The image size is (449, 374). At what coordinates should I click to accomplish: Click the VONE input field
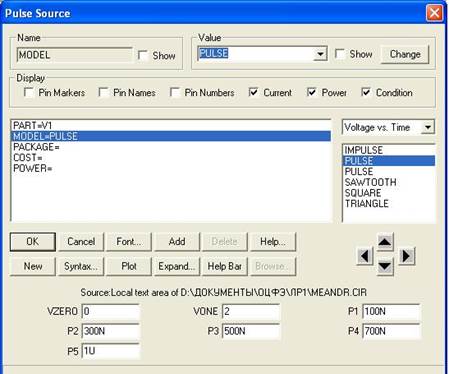click(x=251, y=312)
